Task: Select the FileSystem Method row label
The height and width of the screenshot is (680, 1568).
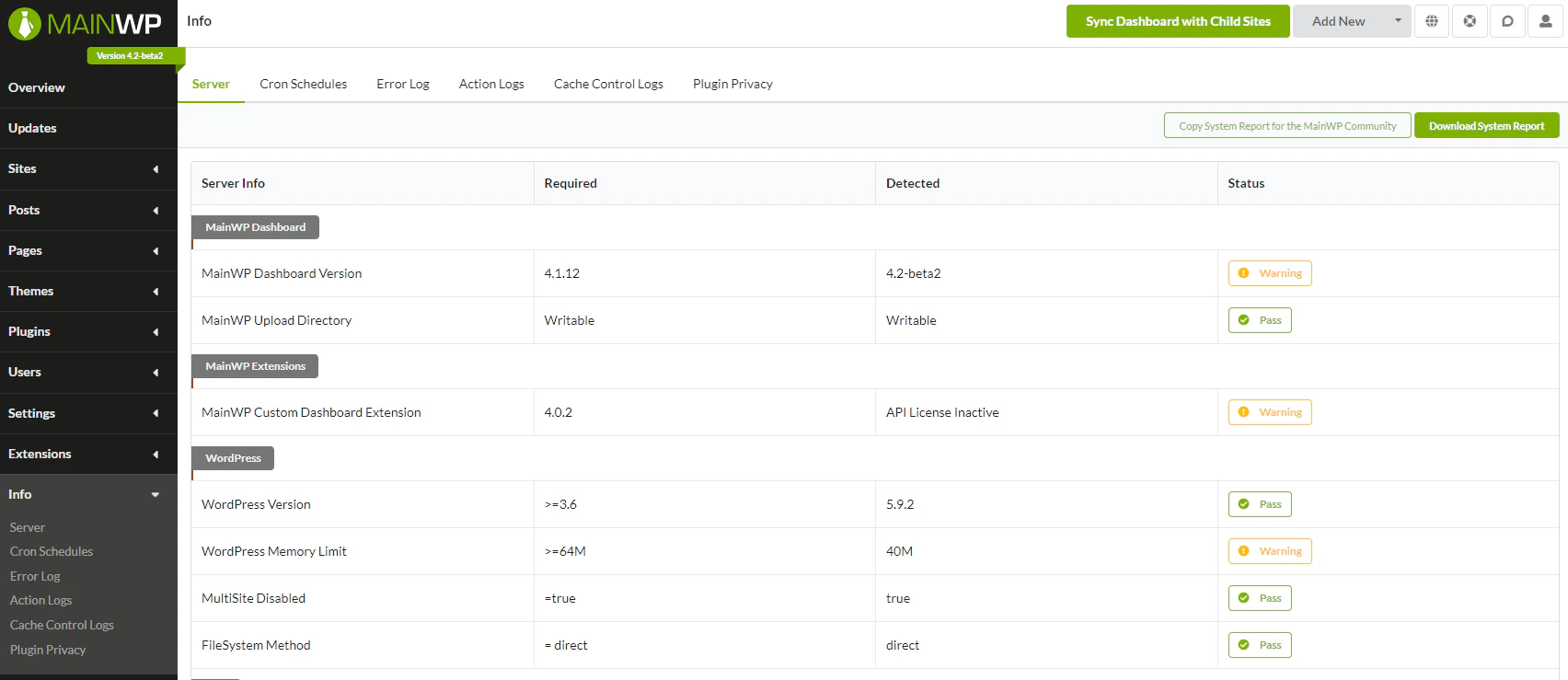Action: 256,645
